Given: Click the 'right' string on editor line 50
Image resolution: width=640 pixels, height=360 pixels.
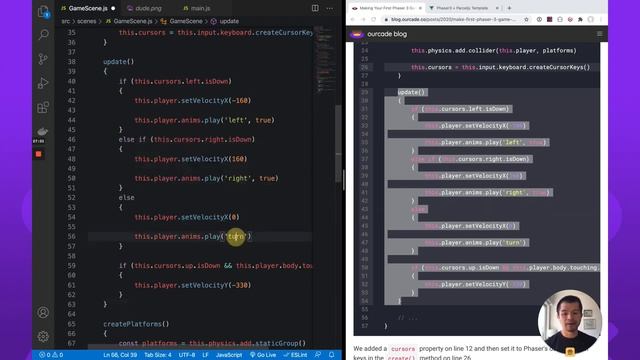Looking at the screenshot, I should point(238,178).
